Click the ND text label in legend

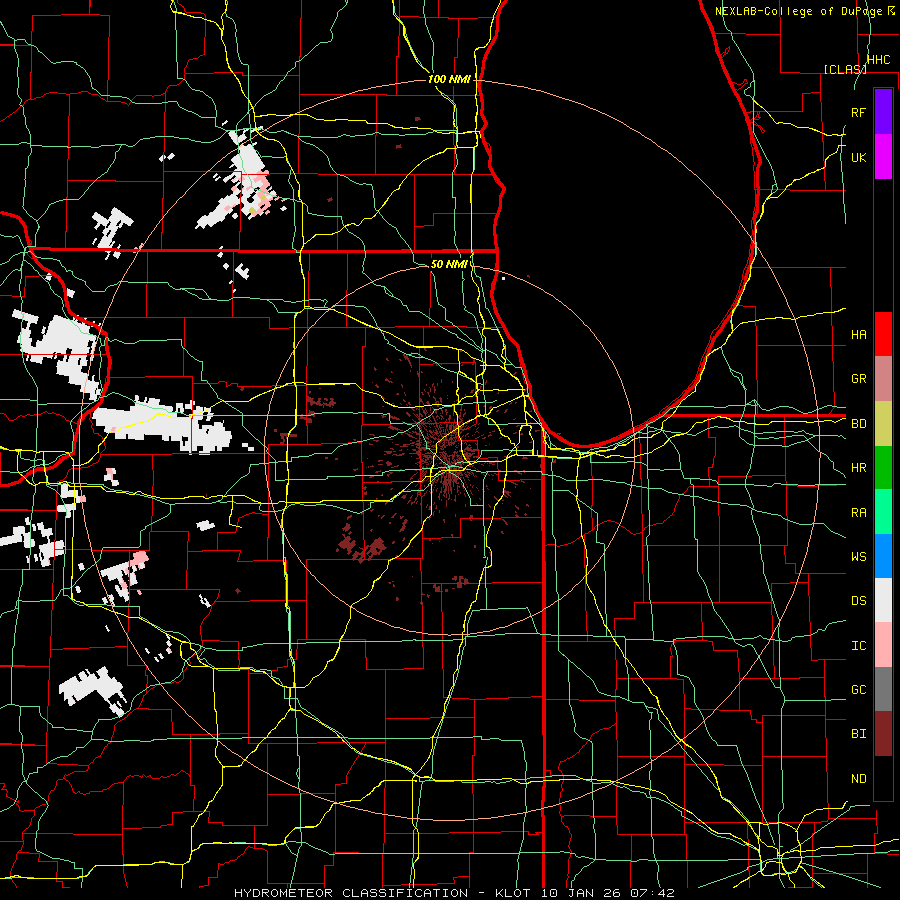click(858, 779)
